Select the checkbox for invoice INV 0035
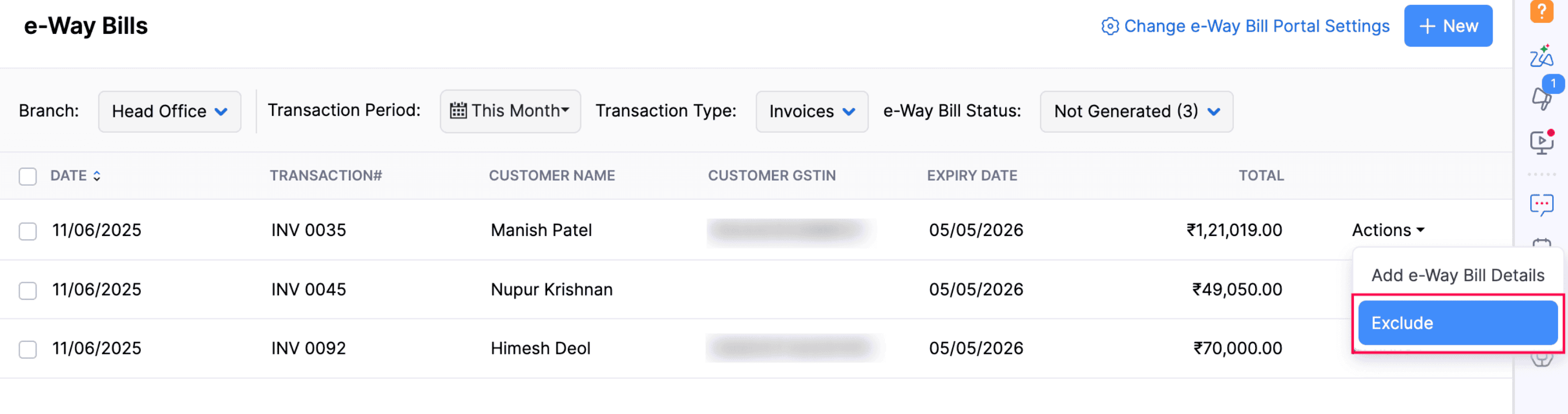This screenshot has height=414, width=1568. click(x=27, y=232)
